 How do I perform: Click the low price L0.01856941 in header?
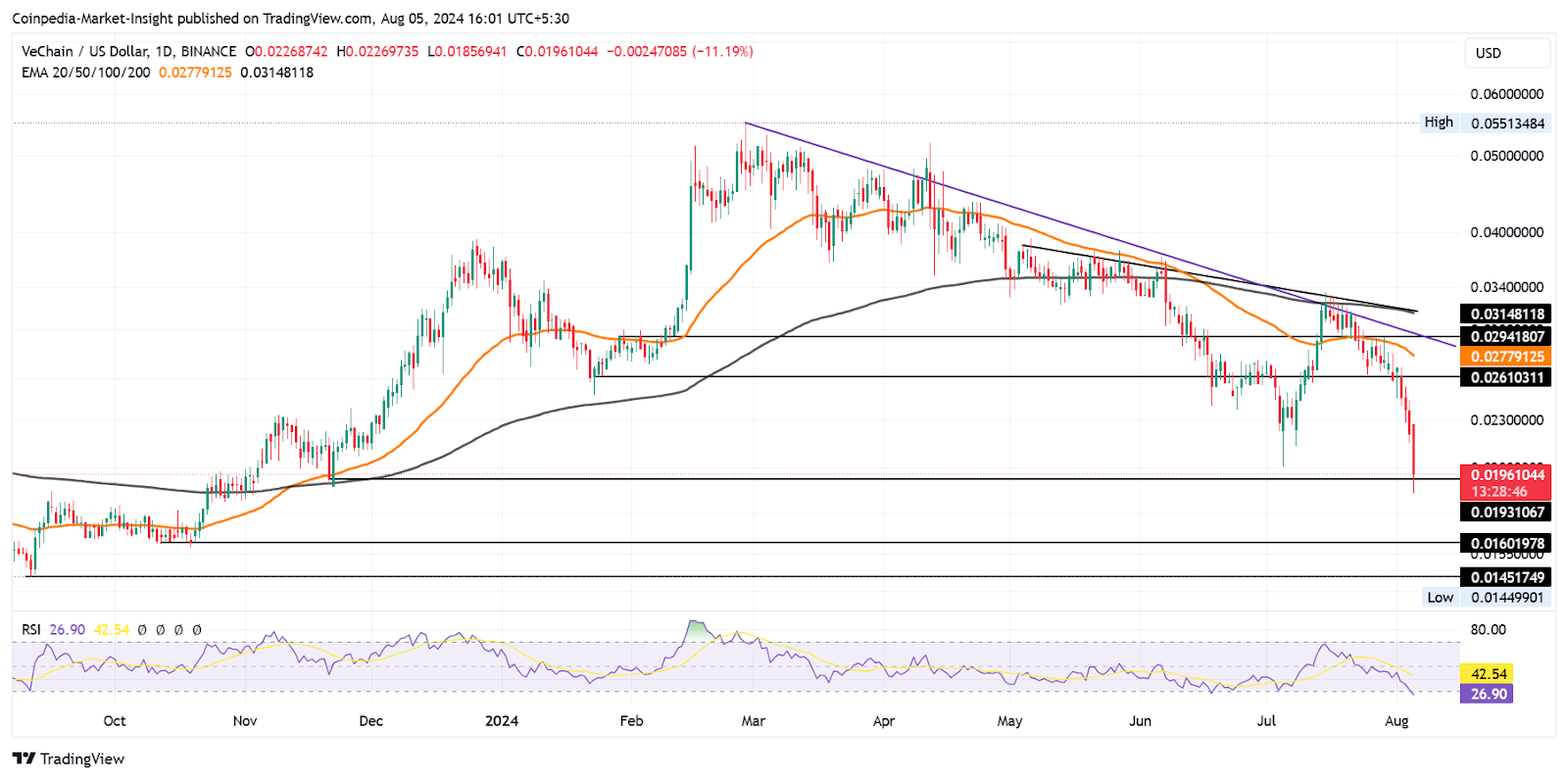[x=467, y=51]
